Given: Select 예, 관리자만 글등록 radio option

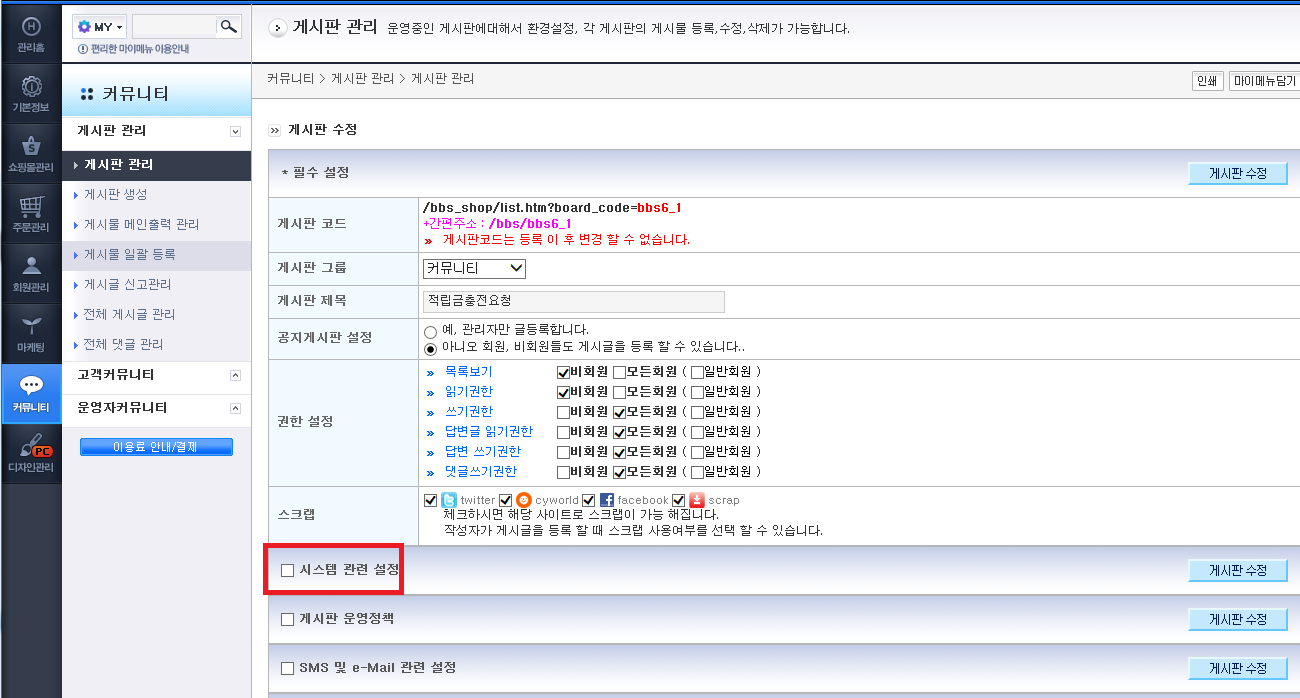Looking at the screenshot, I should (431, 330).
